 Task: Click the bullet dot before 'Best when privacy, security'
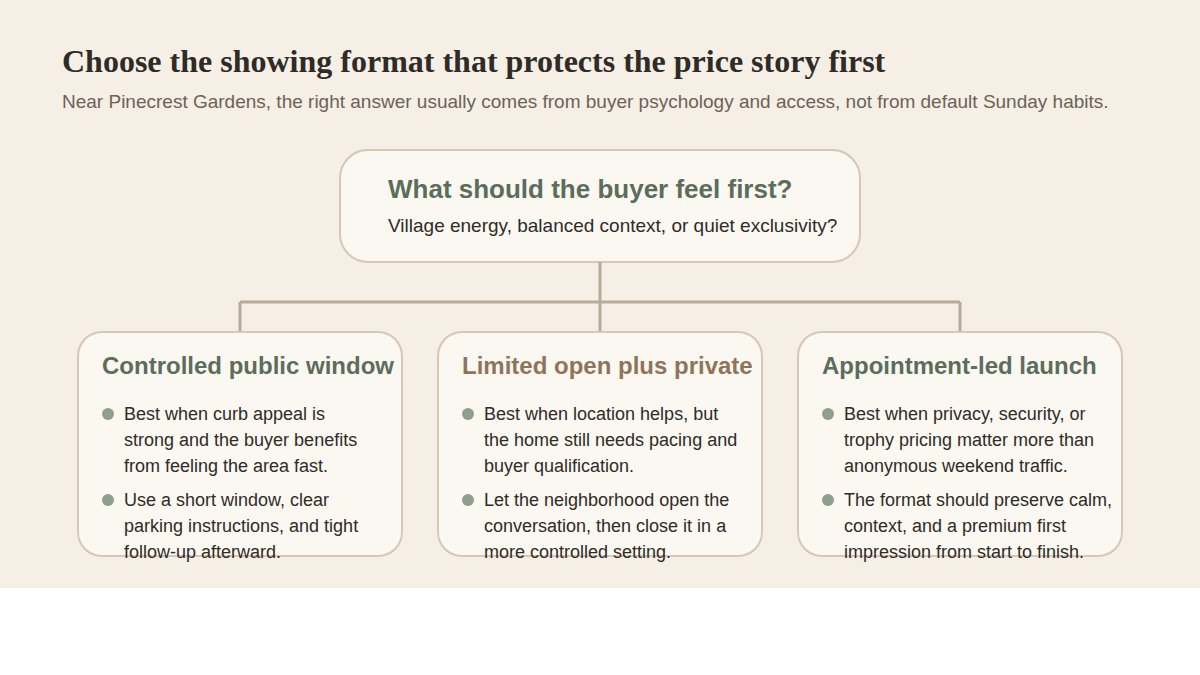(828, 414)
